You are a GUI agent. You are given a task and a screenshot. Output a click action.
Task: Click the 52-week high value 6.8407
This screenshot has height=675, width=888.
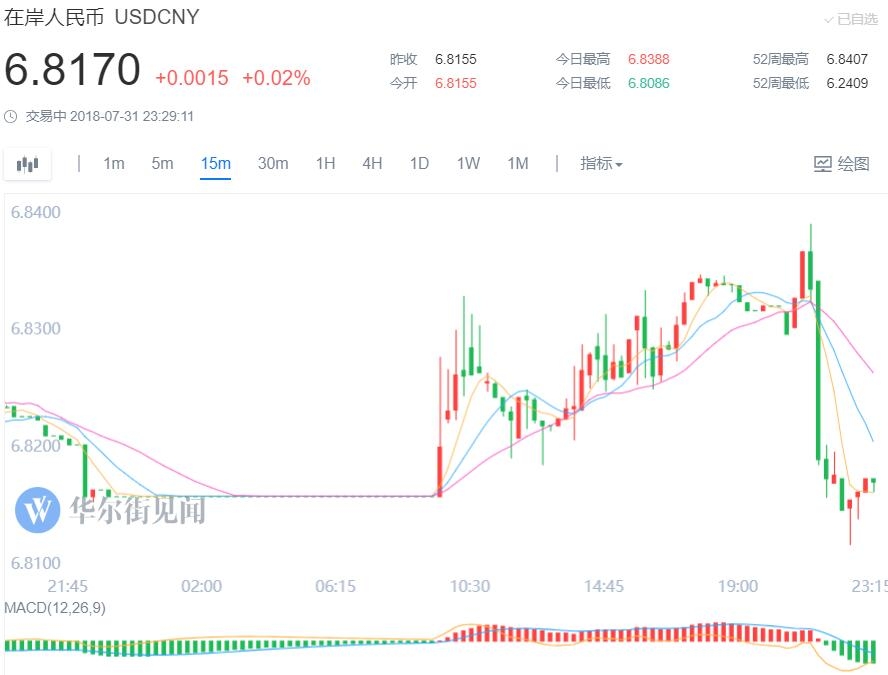(847, 59)
